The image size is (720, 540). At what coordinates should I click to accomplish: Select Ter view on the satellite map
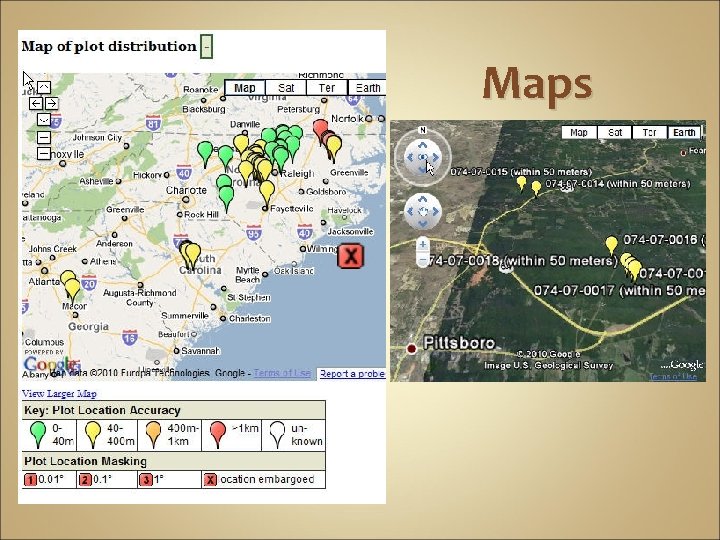point(649,133)
